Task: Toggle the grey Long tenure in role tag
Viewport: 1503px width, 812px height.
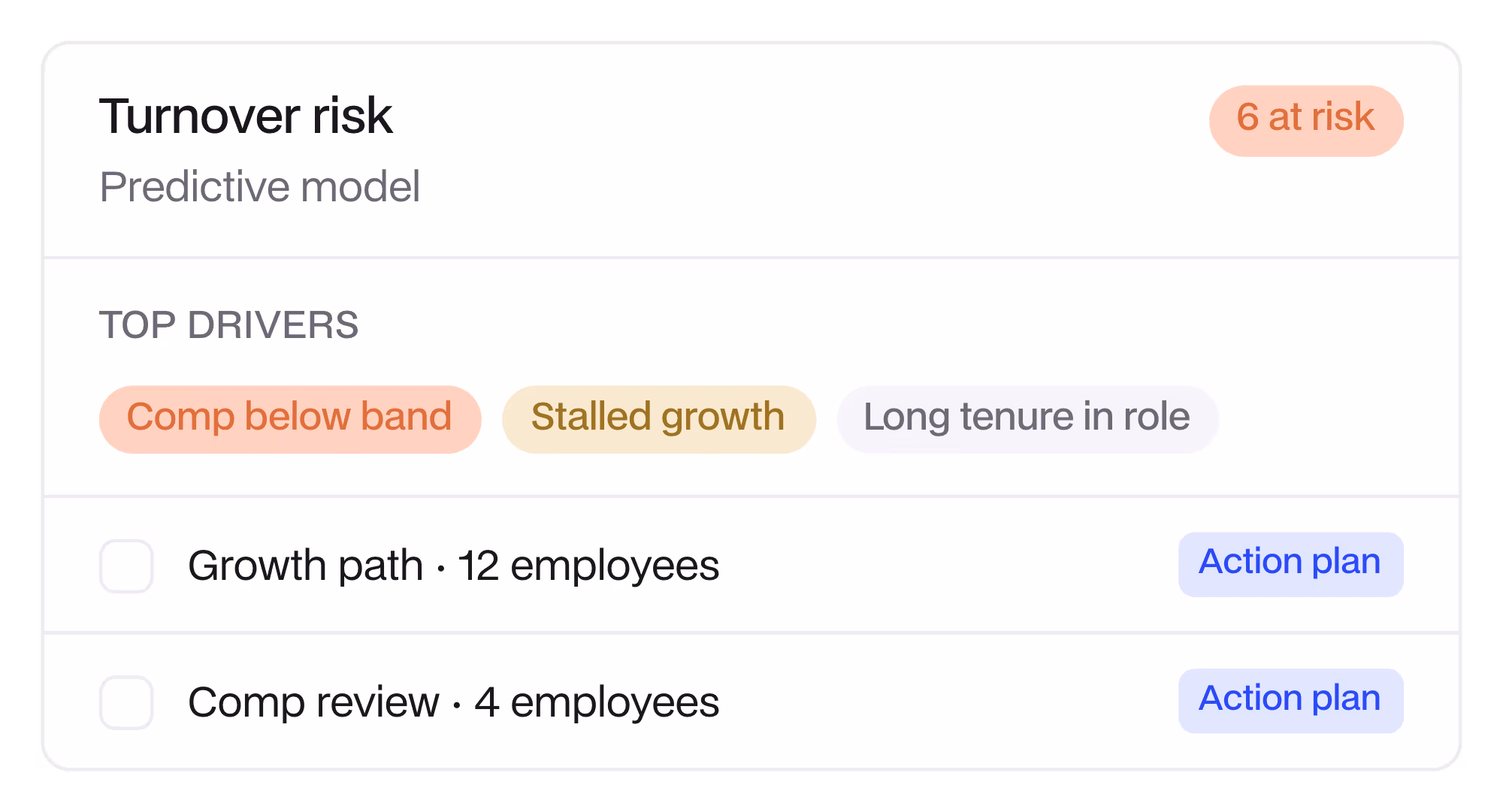Action: click(1027, 419)
